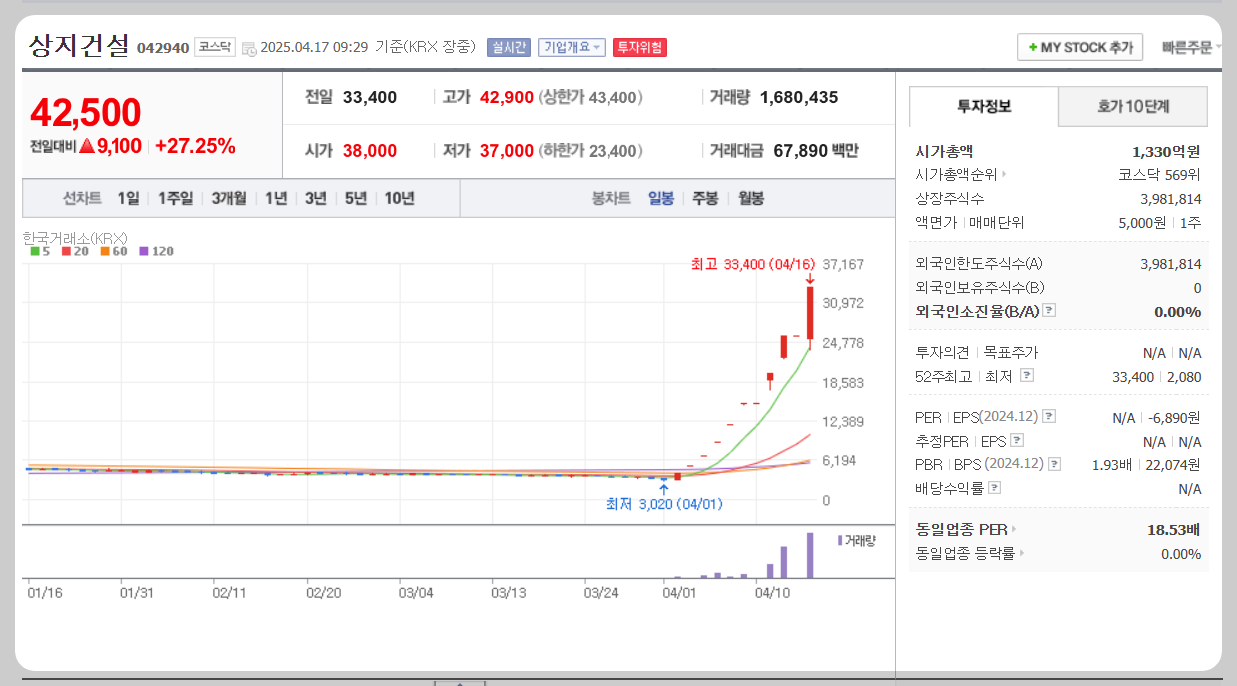Click the +27.25% change rate
This screenshot has height=686, width=1237.
pyautogui.click(x=195, y=146)
